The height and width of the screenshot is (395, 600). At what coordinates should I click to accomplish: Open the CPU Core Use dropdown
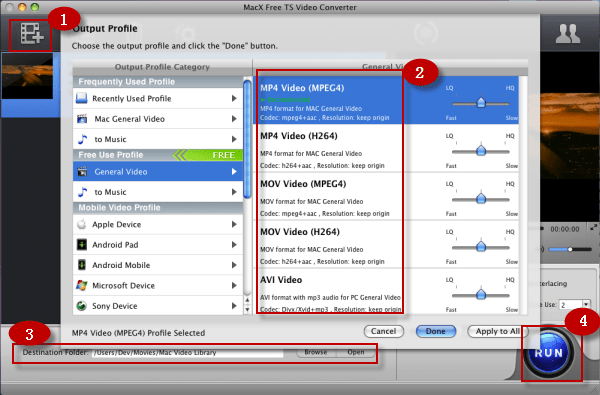[586, 305]
